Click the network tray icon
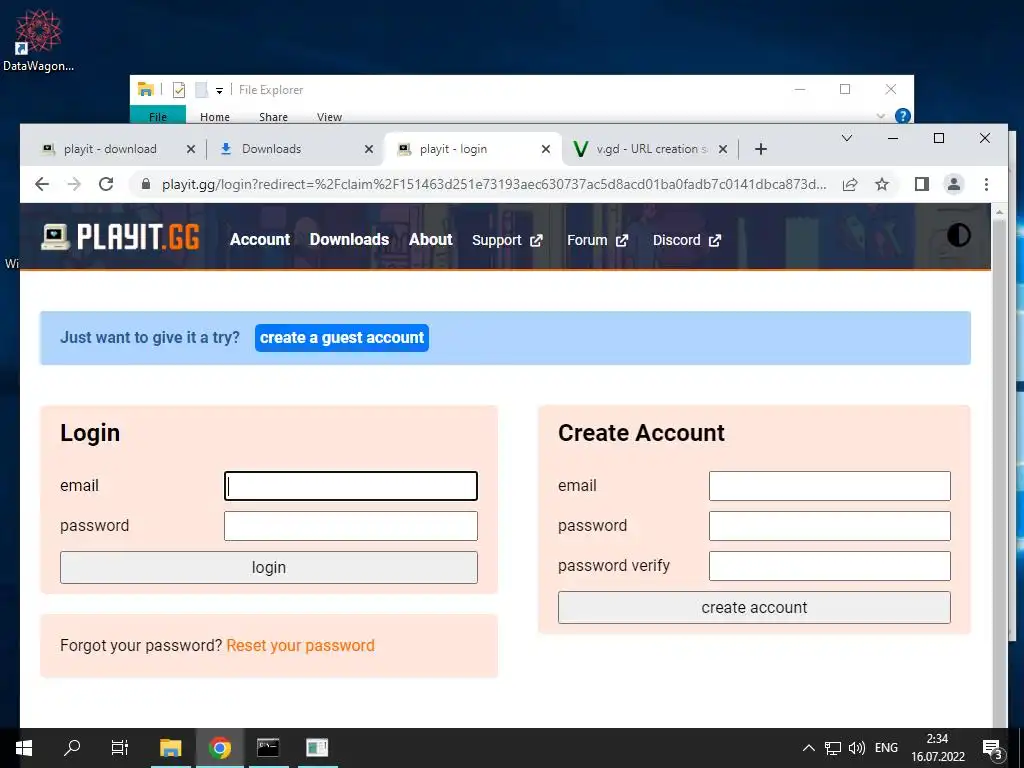Screen dimensions: 1024x768 pos(833,748)
